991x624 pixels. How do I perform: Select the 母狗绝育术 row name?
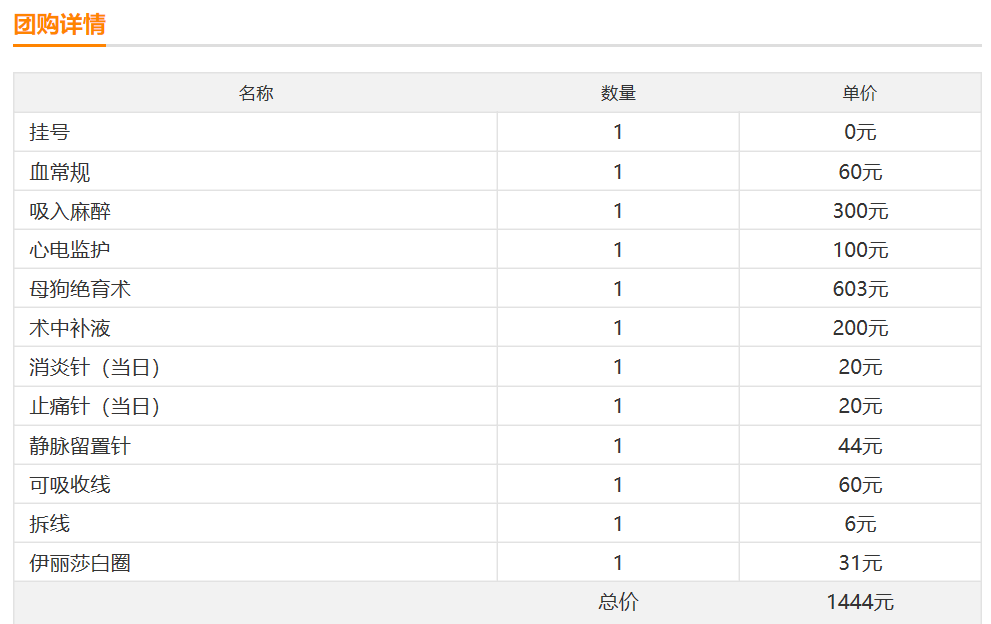point(80,289)
